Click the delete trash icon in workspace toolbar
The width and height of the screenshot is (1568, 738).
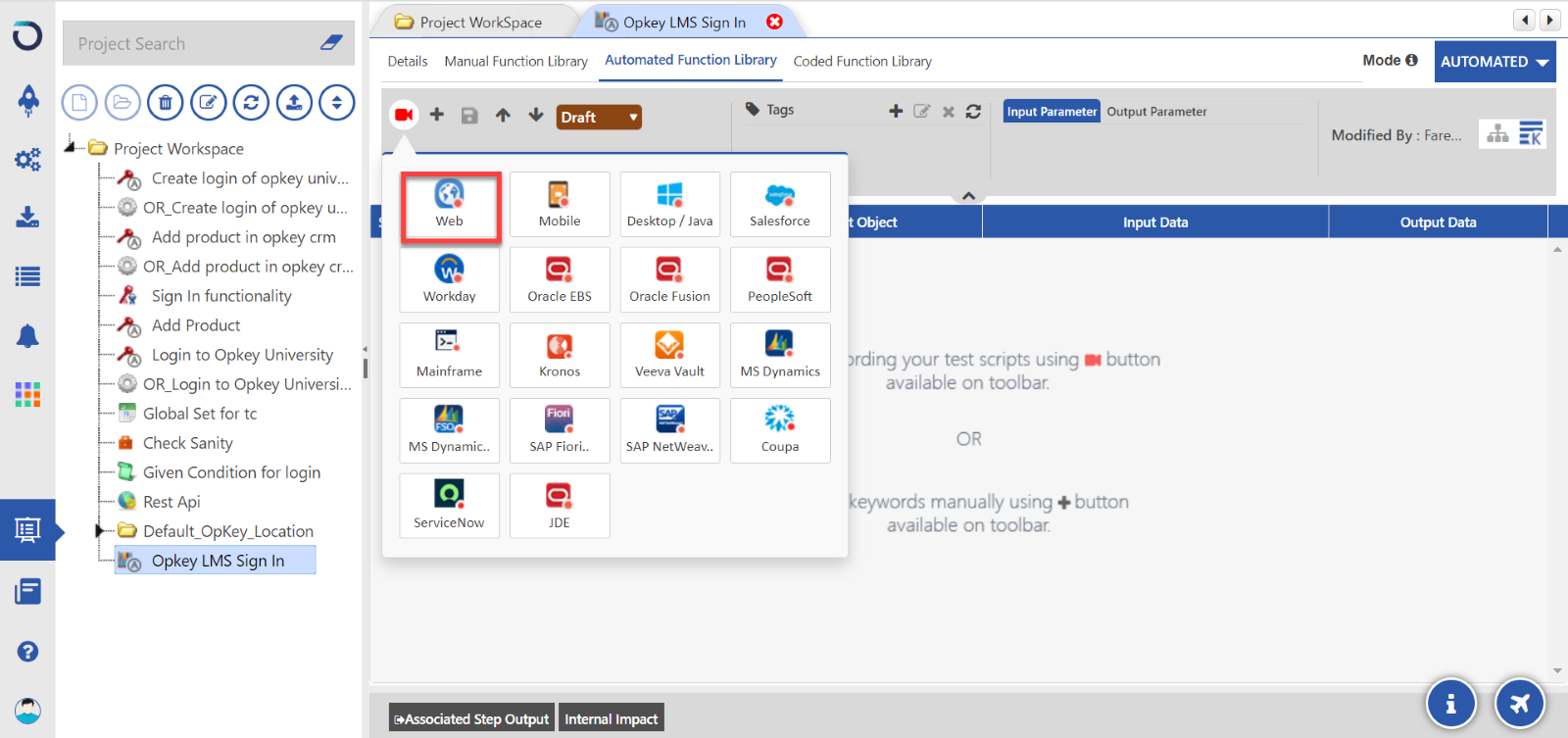(x=166, y=102)
